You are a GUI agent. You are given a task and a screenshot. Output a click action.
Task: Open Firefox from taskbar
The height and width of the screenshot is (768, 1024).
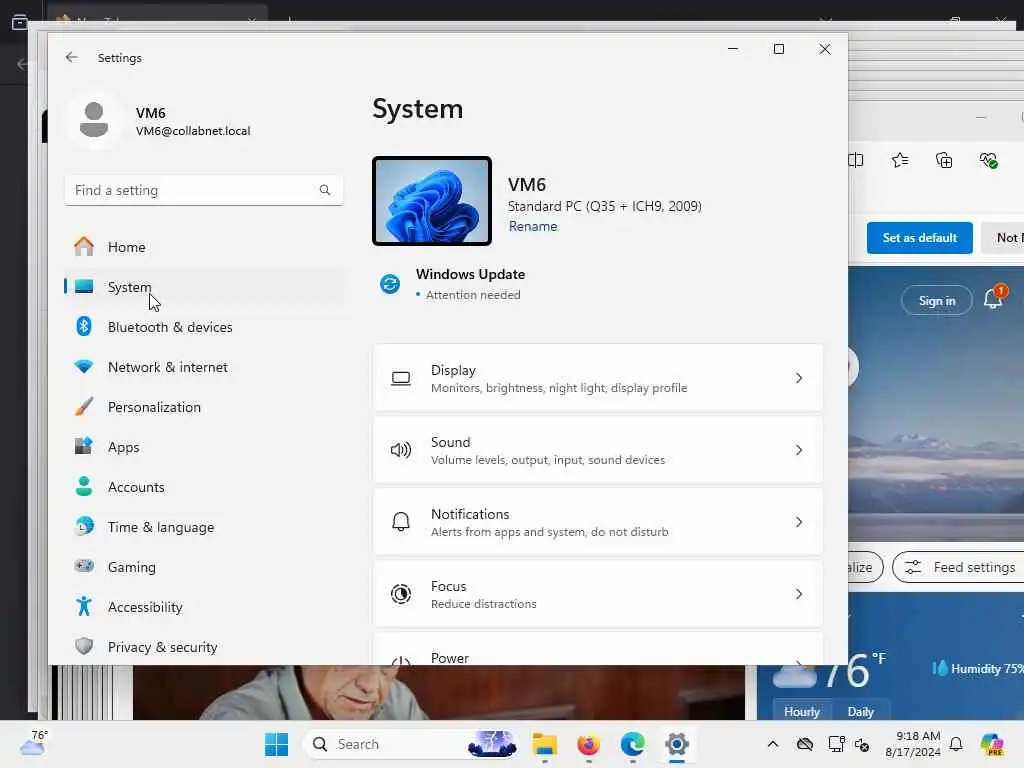(588, 744)
